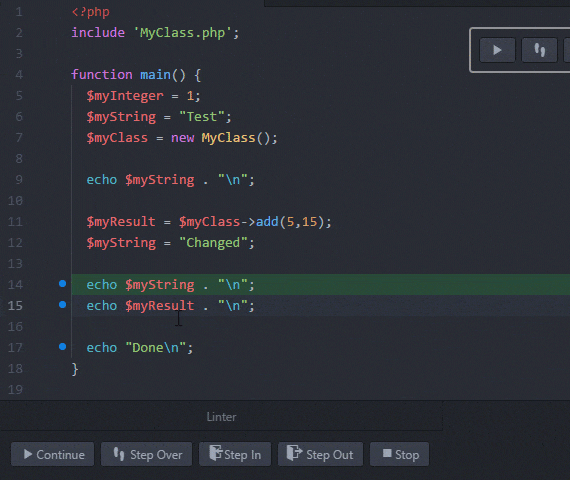Screen dimensions: 570x480
Task: Remove the breakpoint dot on line 17
Action: 63,347
